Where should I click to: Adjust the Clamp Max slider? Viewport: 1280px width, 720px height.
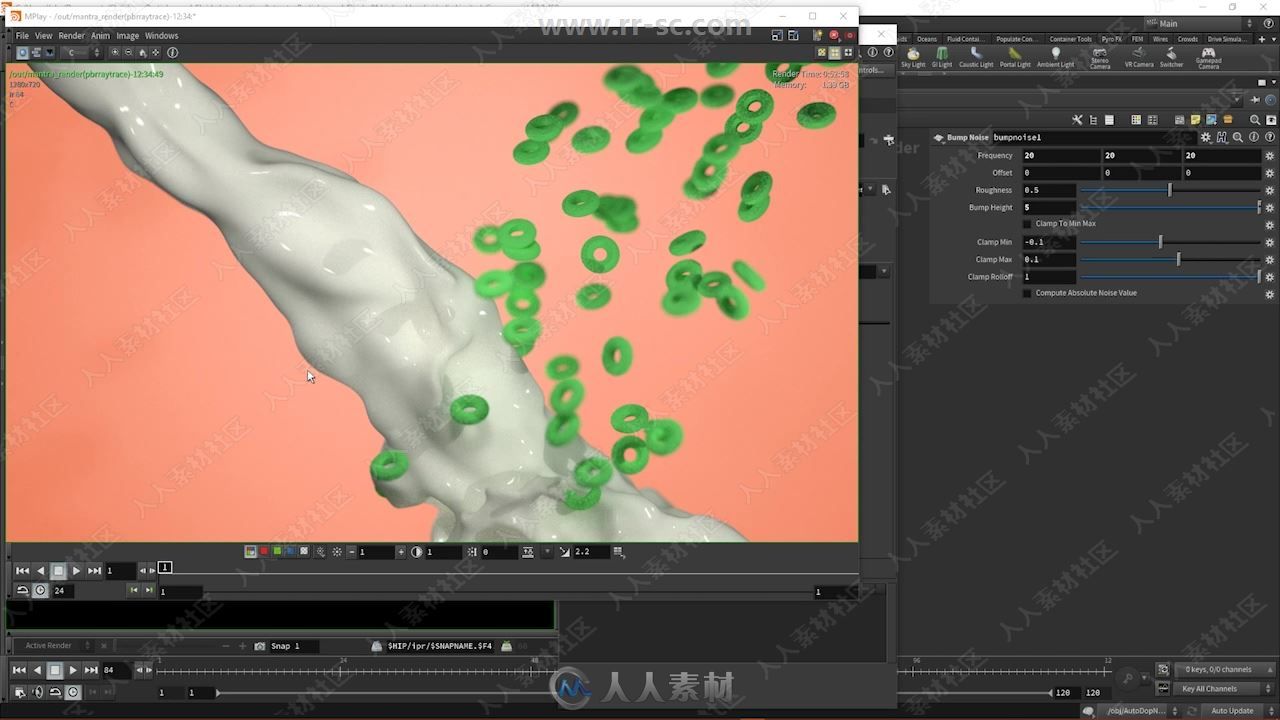click(x=1178, y=259)
